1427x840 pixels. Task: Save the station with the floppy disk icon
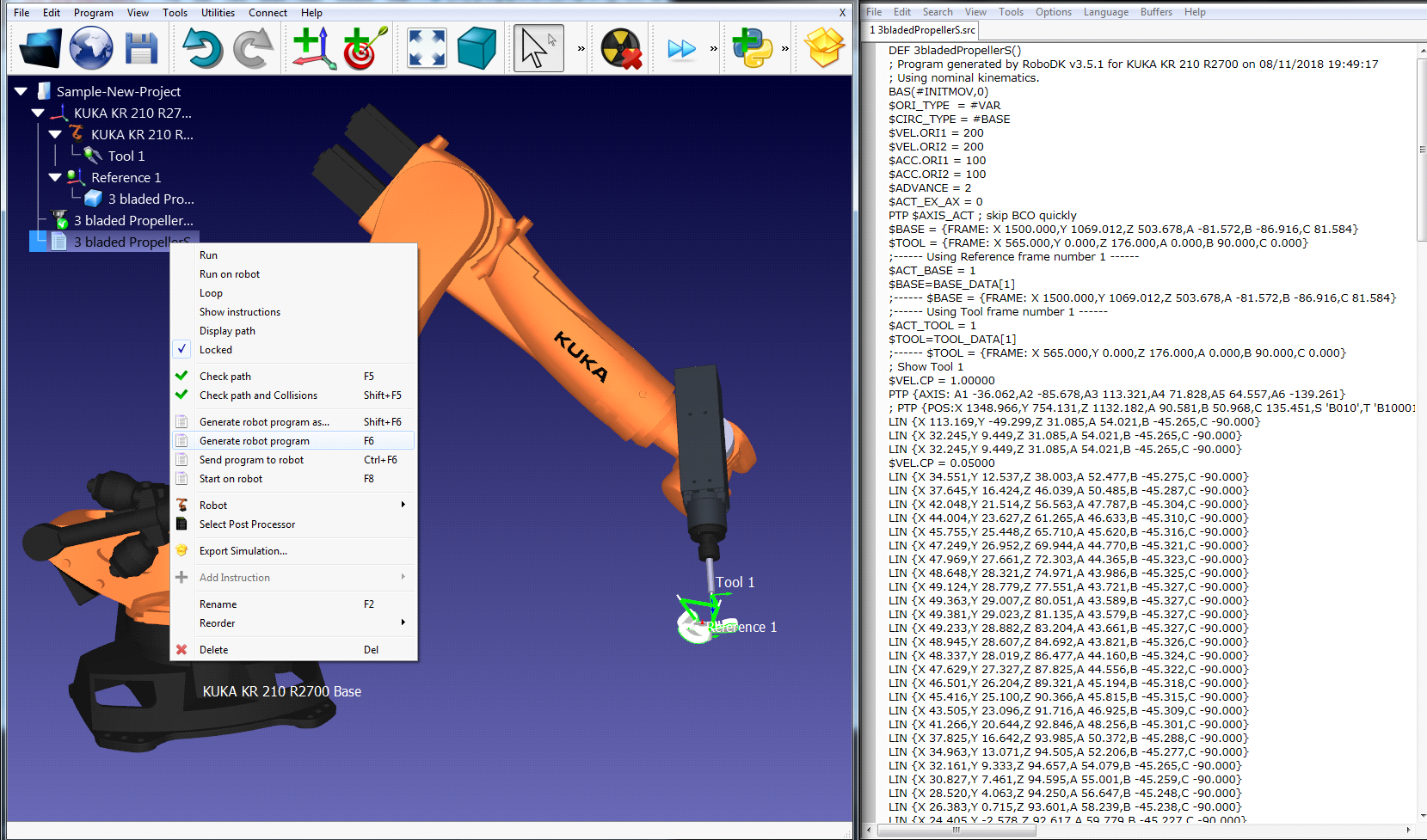point(141,47)
